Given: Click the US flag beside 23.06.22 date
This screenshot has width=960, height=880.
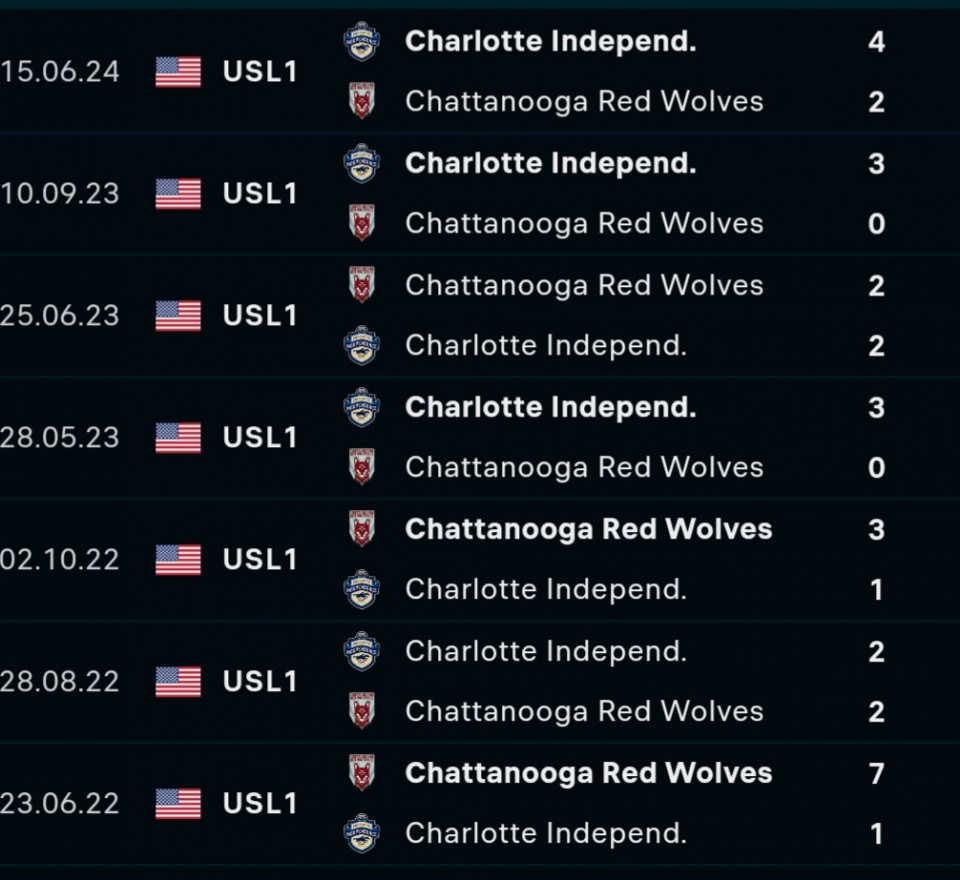Looking at the screenshot, I should point(178,803).
